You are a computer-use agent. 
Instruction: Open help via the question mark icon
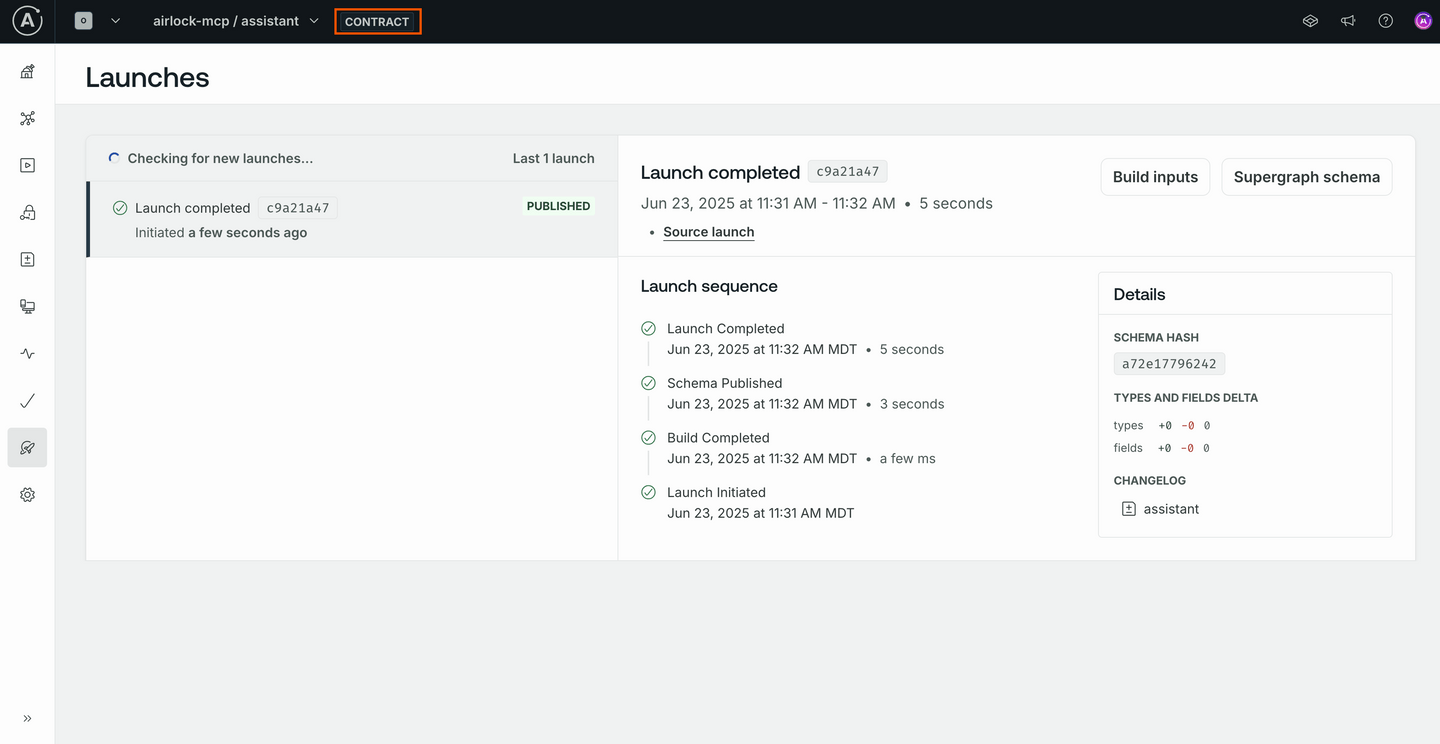pos(1385,20)
